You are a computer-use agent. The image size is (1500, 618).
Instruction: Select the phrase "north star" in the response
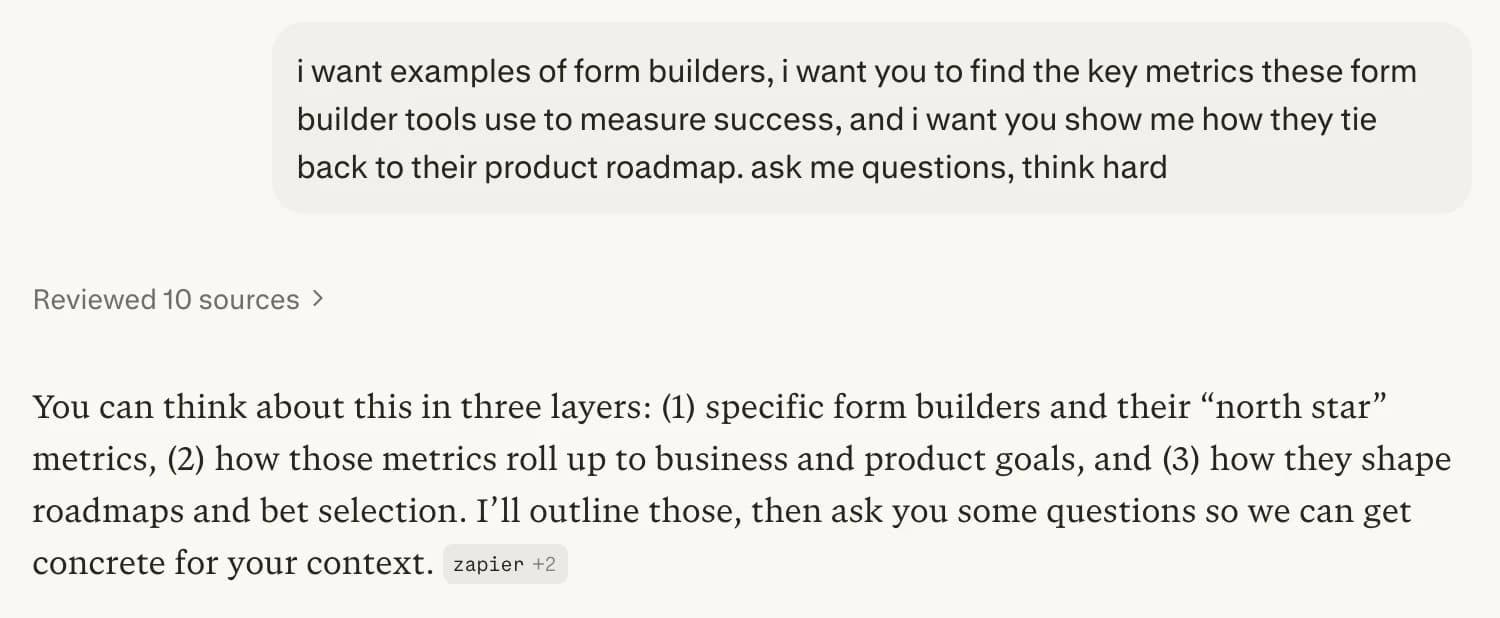pyautogui.click(x=1289, y=406)
